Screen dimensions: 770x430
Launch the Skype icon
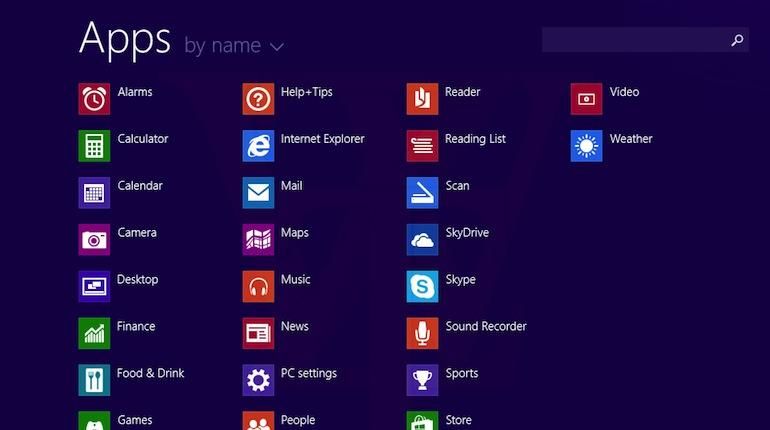422,286
